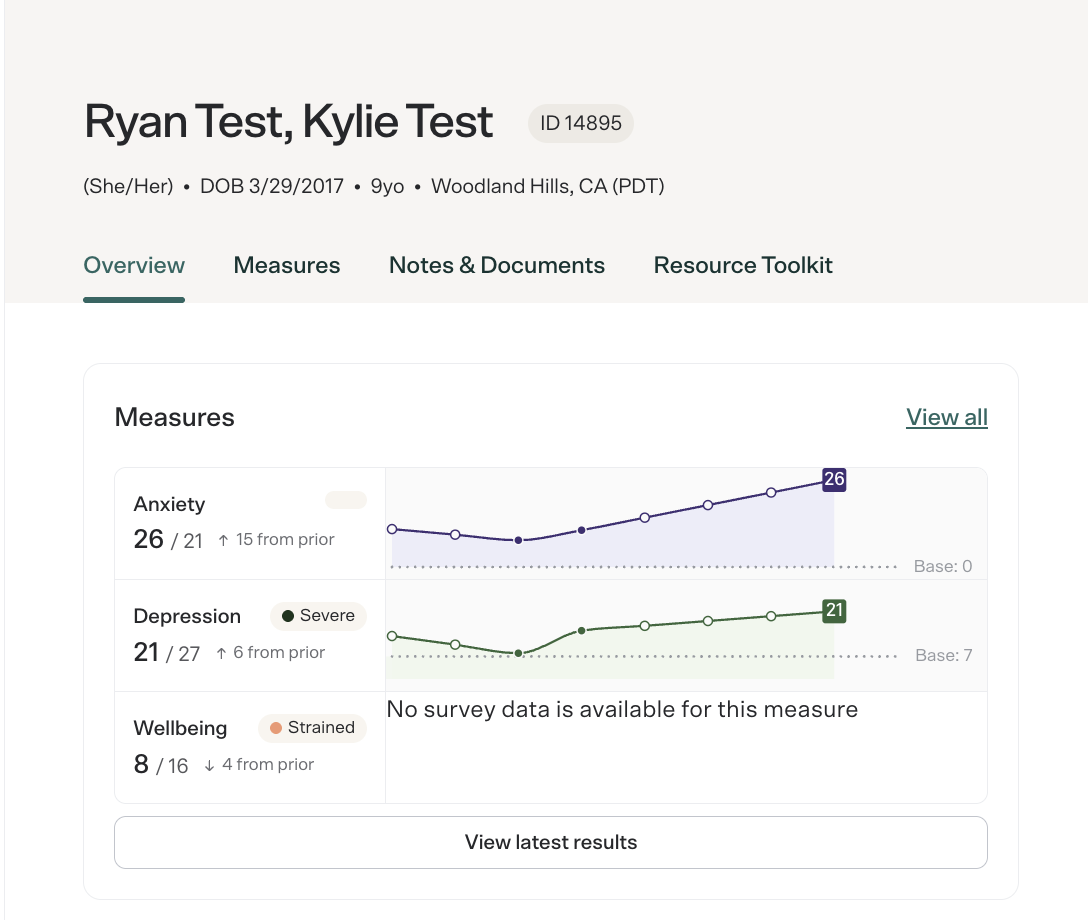
Task: Select the ID 14895 badge
Action: tap(581, 123)
